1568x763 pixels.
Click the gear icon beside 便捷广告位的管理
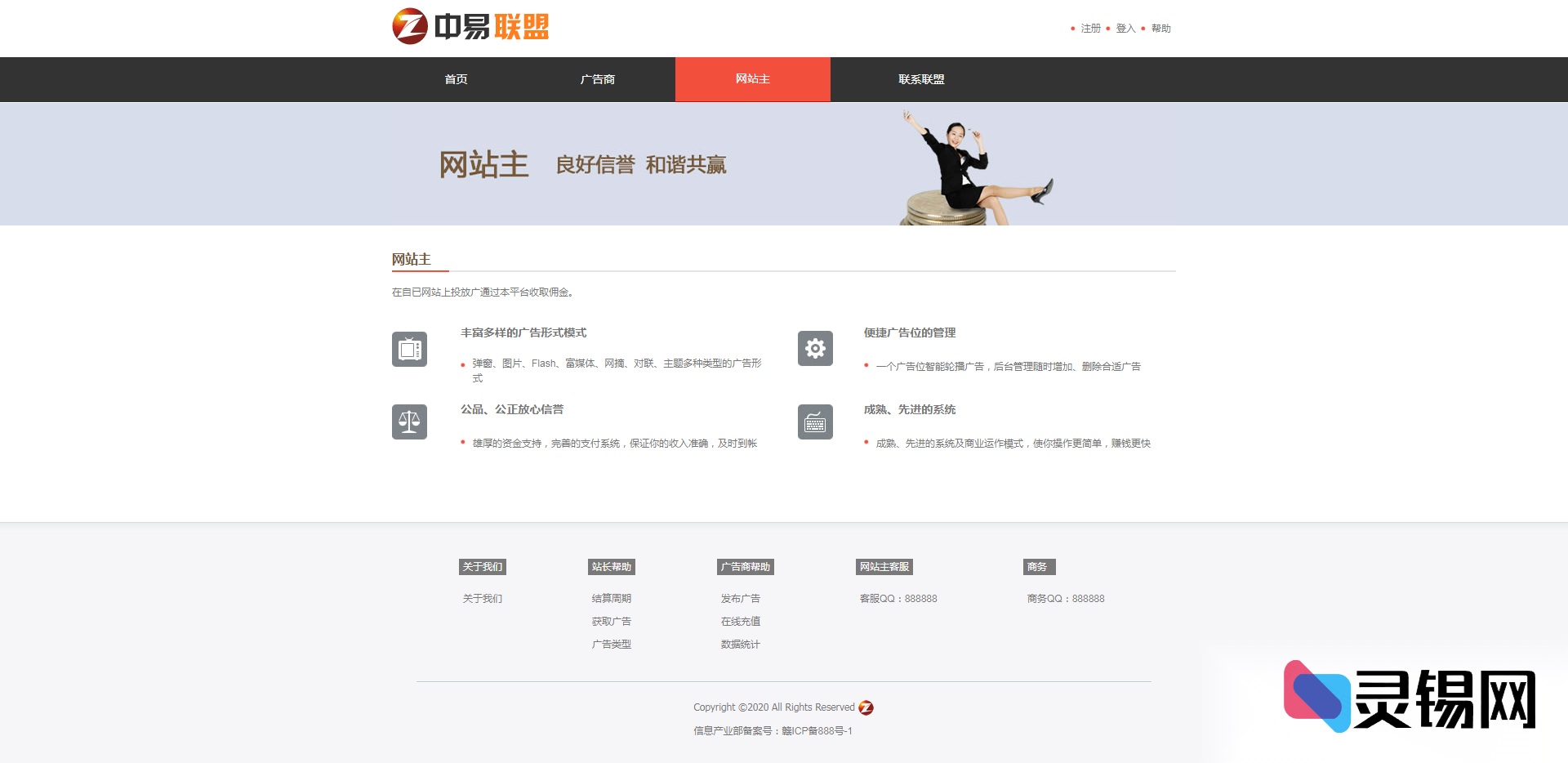tap(815, 349)
